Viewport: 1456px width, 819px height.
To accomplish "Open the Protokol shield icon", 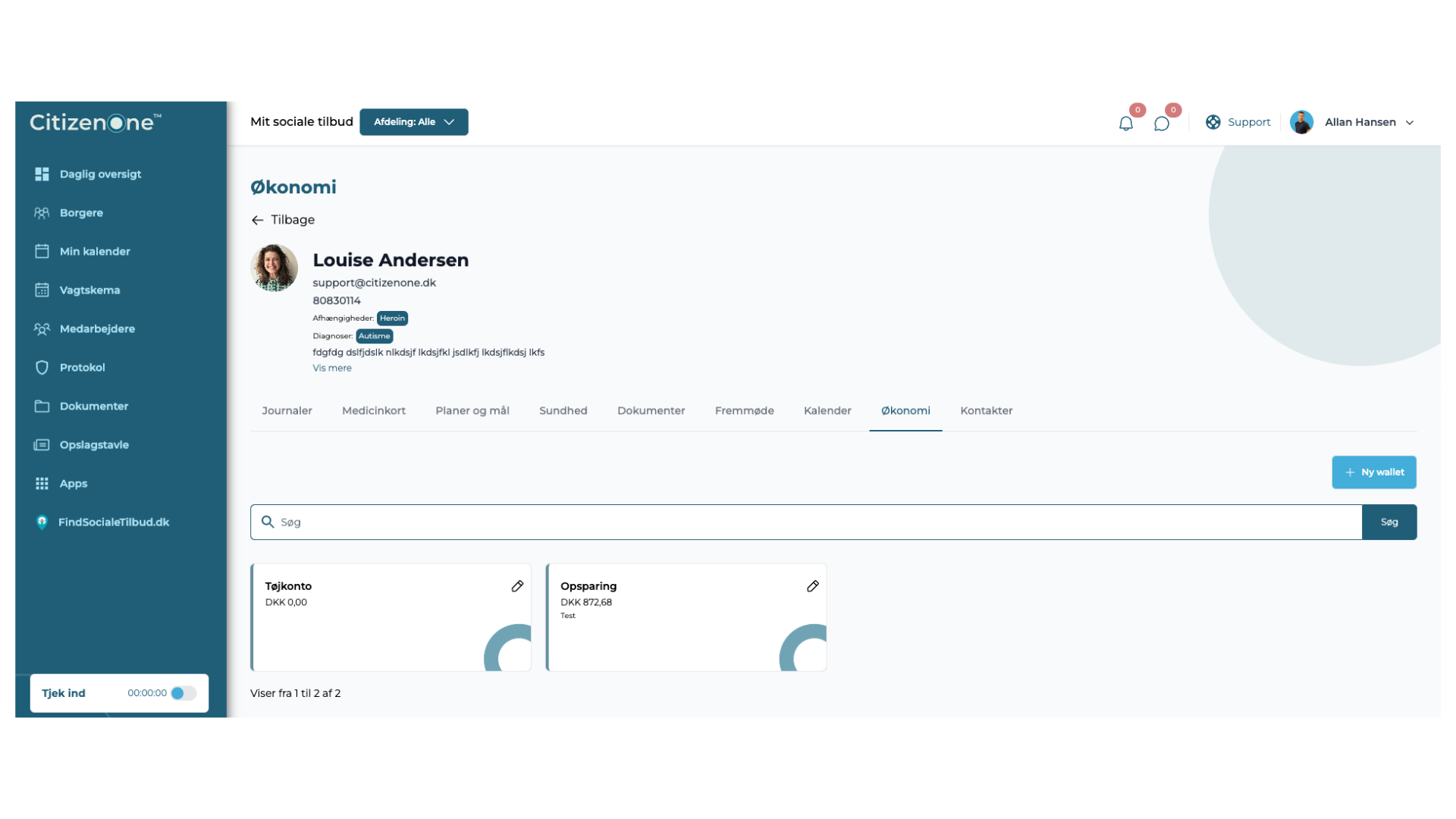I will click(x=42, y=367).
